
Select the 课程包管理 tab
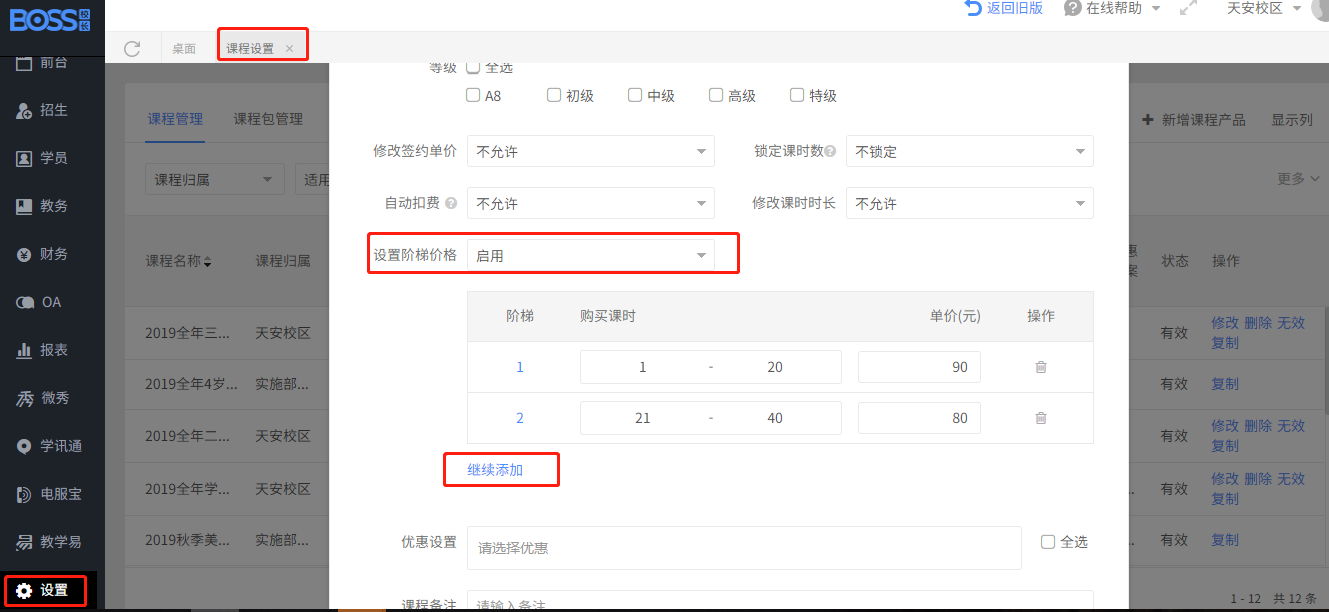click(x=268, y=119)
